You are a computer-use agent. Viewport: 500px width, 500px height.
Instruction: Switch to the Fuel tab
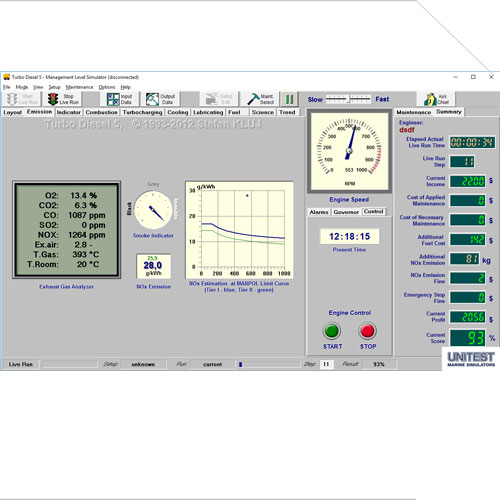click(234, 112)
